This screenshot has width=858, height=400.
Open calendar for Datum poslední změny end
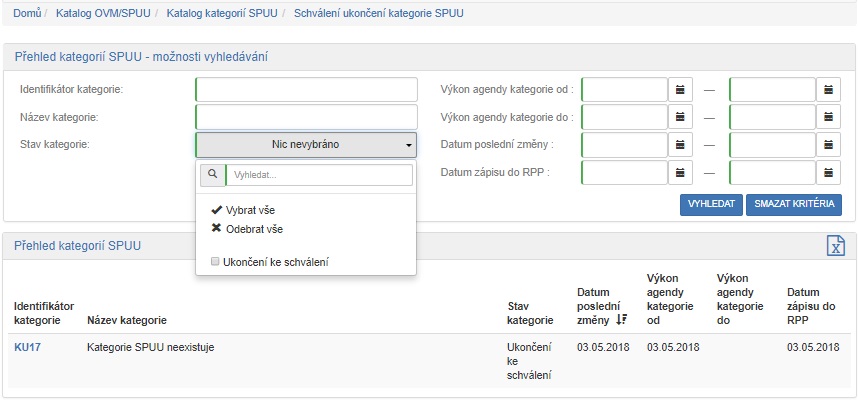pos(829,145)
